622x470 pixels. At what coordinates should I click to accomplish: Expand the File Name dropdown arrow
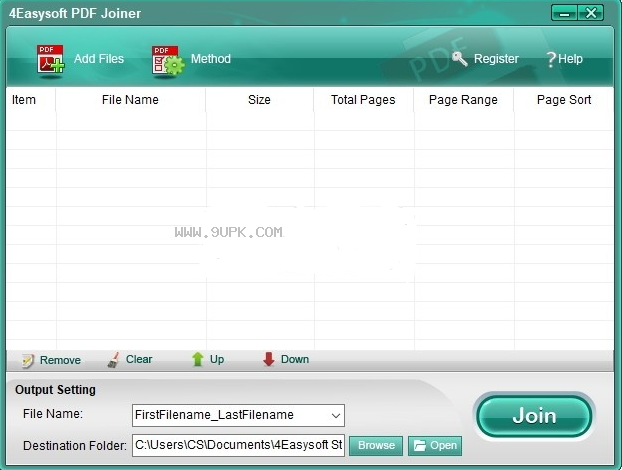pyautogui.click(x=336, y=416)
